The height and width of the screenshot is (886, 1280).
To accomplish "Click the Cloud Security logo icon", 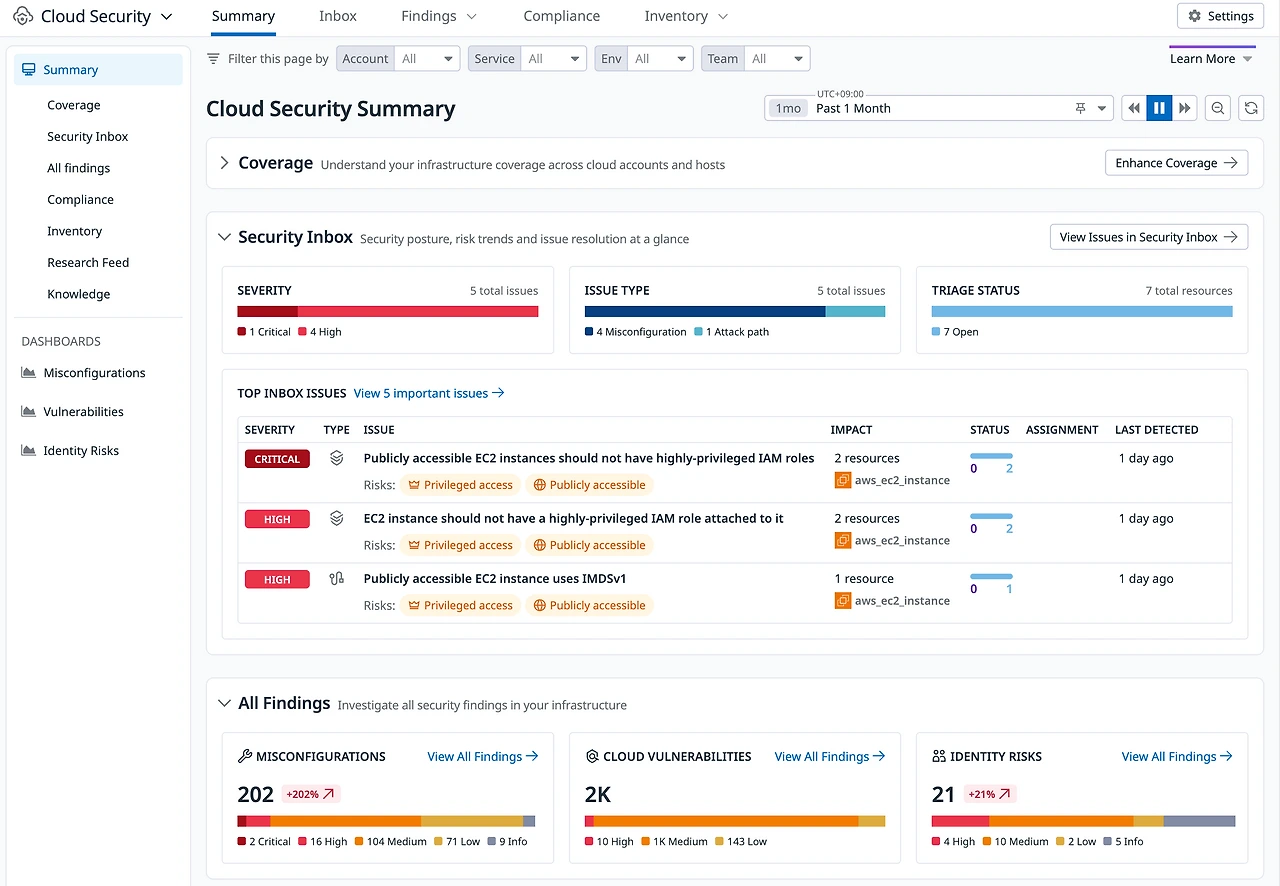I will click(23, 15).
